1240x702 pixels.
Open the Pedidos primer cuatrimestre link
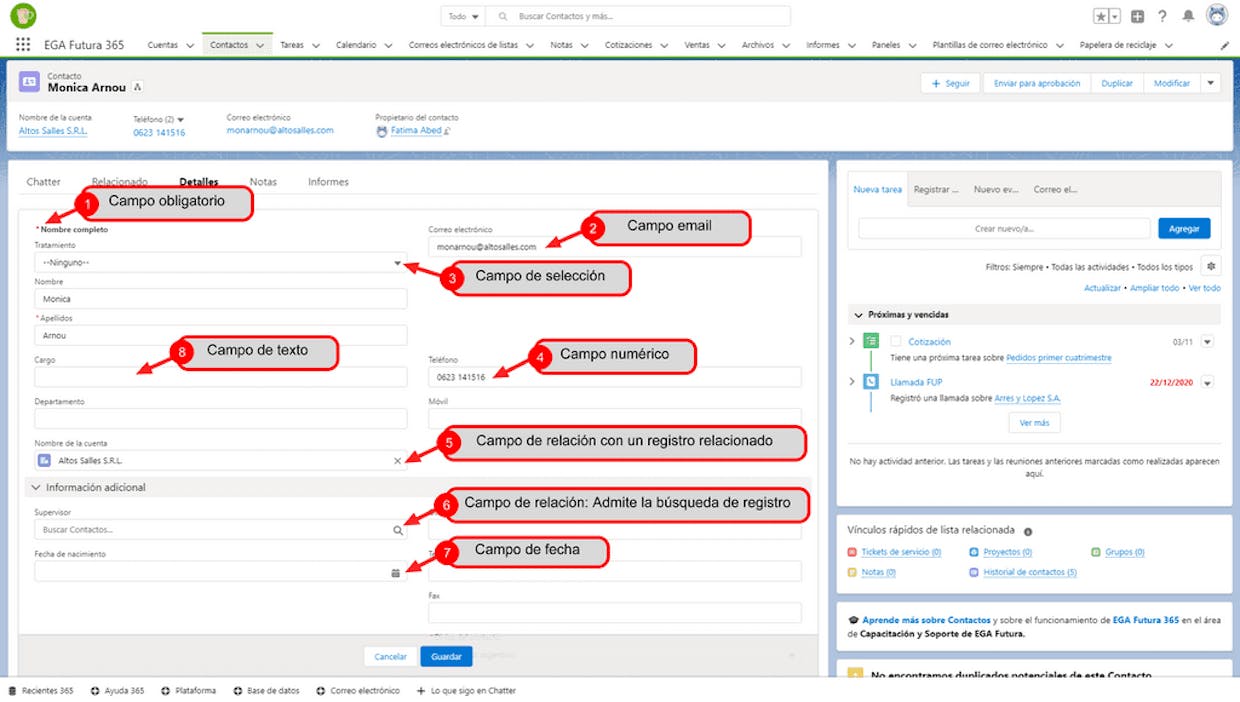1058,358
